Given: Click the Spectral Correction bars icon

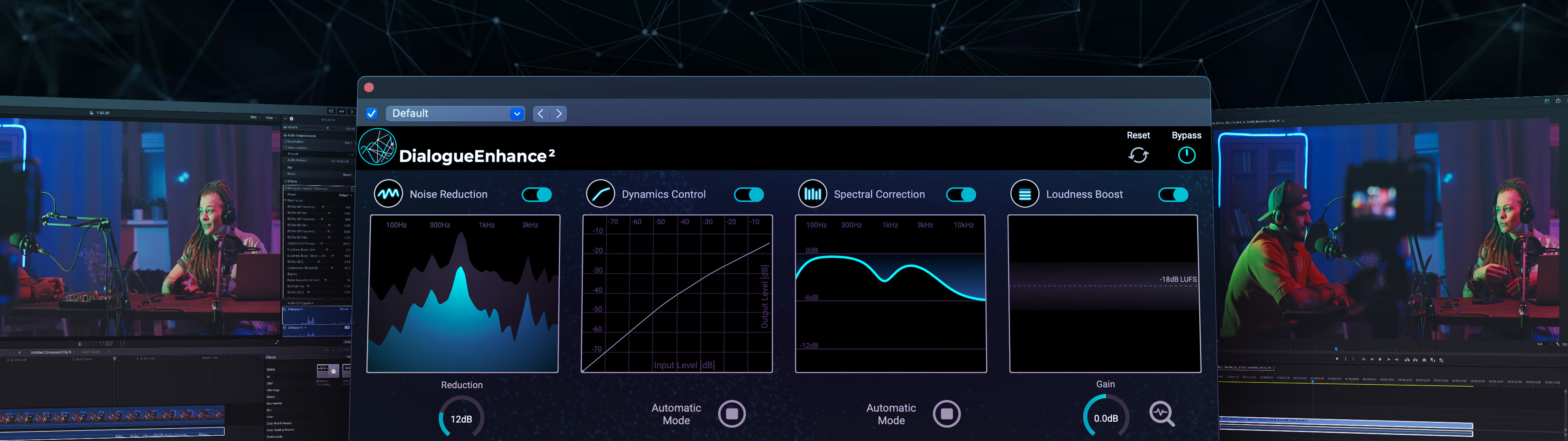Looking at the screenshot, I should [x=812, y=194].
